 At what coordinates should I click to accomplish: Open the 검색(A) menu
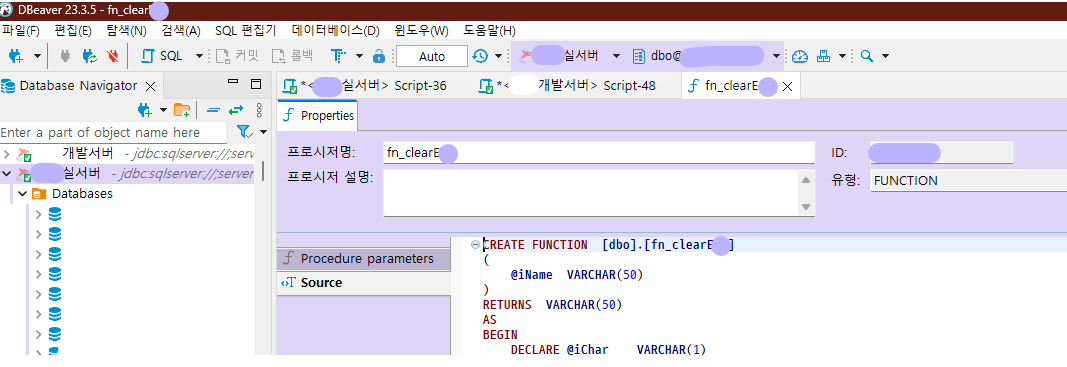pos(181,31)
